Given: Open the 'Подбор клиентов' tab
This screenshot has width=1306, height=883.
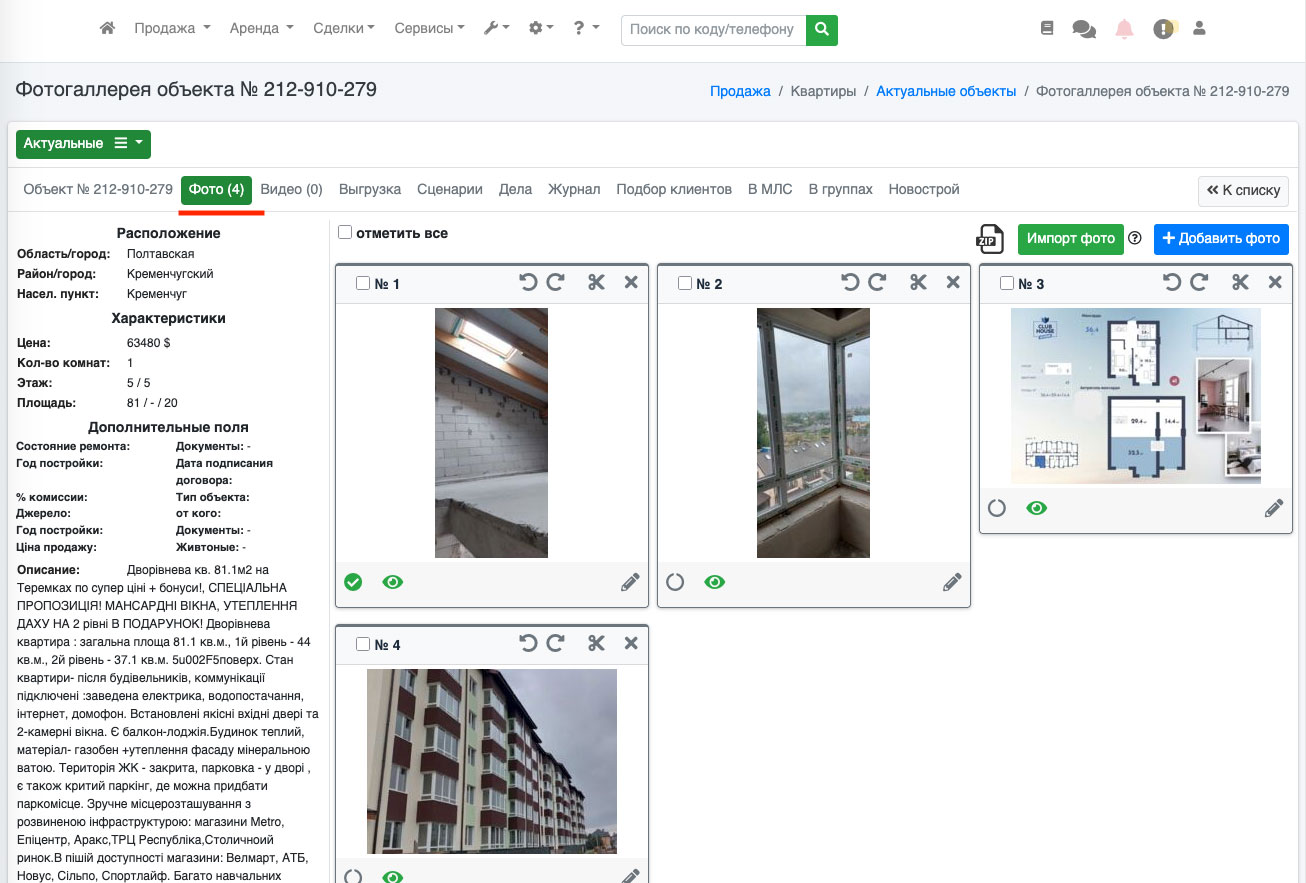Looking at the screenshot, I should coord(674,189).
